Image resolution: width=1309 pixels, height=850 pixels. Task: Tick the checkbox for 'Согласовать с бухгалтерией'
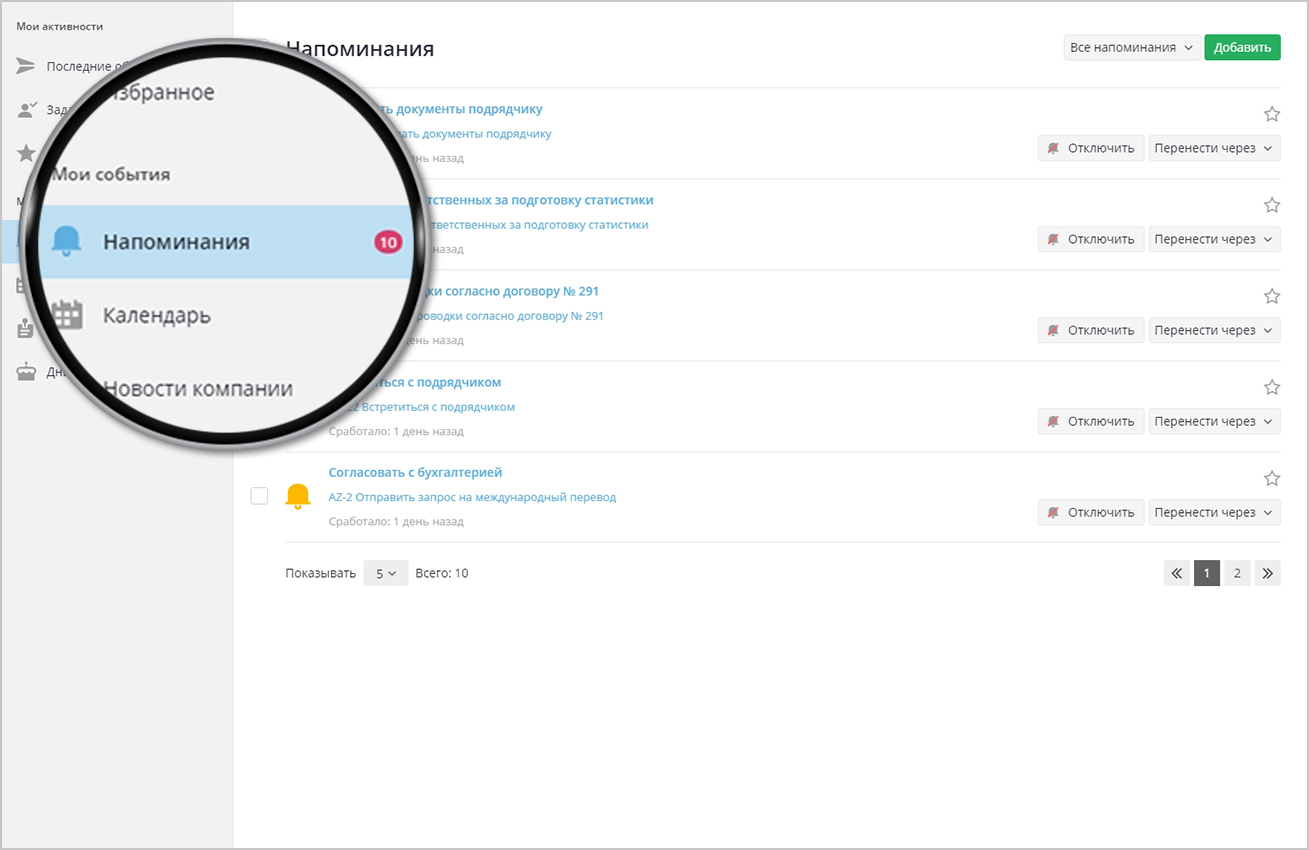[x=259, y=496]
